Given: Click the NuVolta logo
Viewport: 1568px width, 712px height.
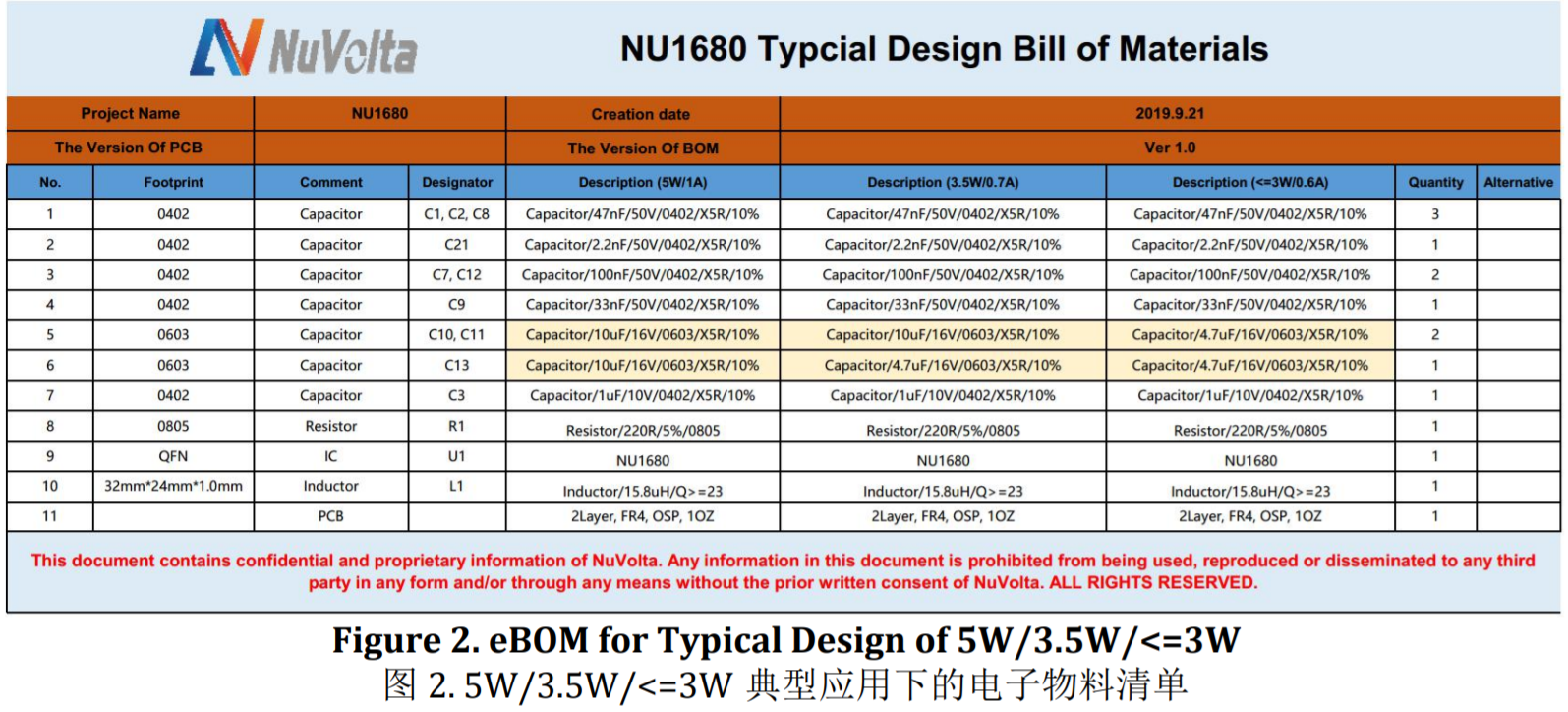Looking at the screenshot, I should (x=304, y=47).
